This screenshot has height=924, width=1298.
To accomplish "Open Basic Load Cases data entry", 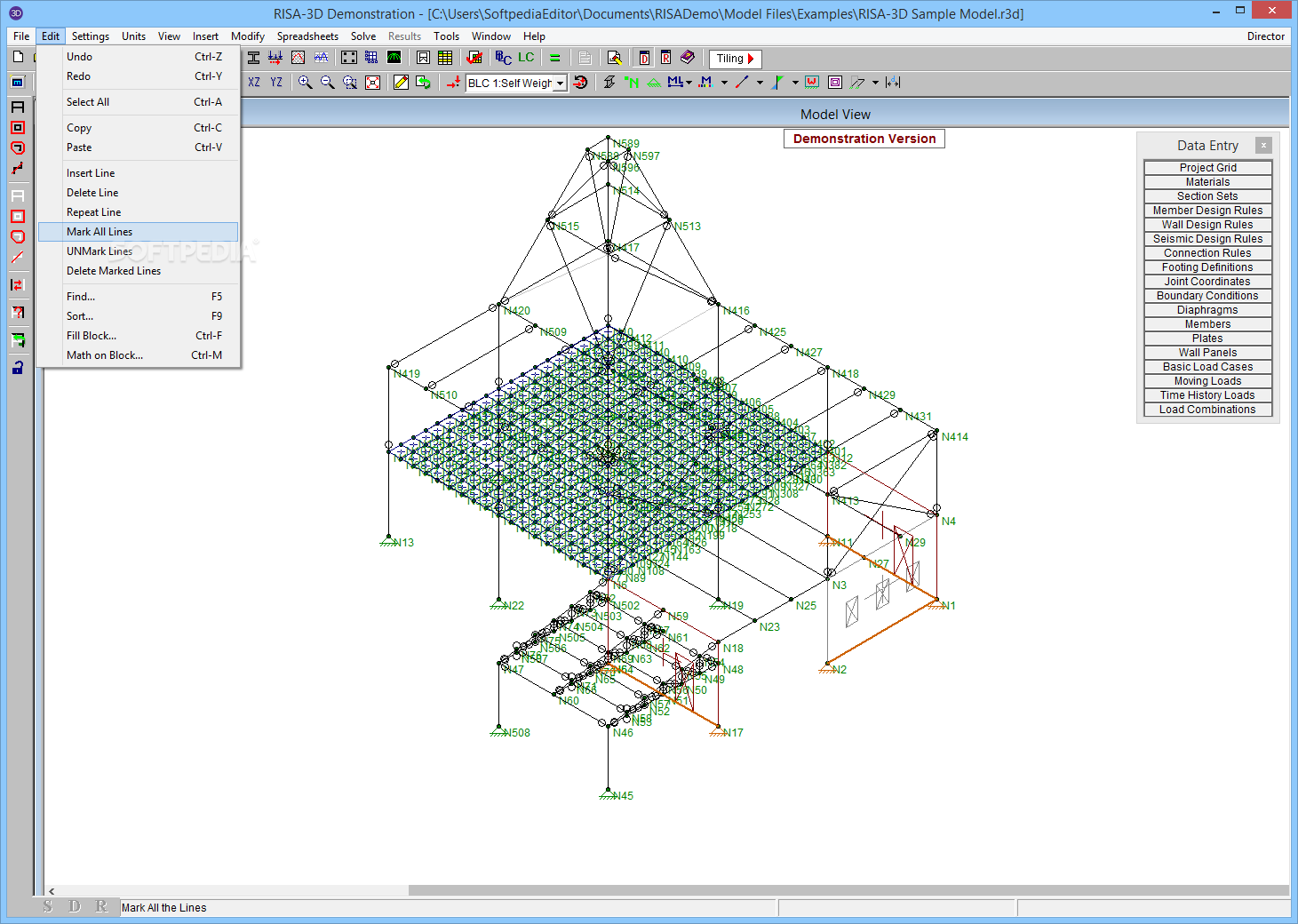I will [x=1207, y=367].
